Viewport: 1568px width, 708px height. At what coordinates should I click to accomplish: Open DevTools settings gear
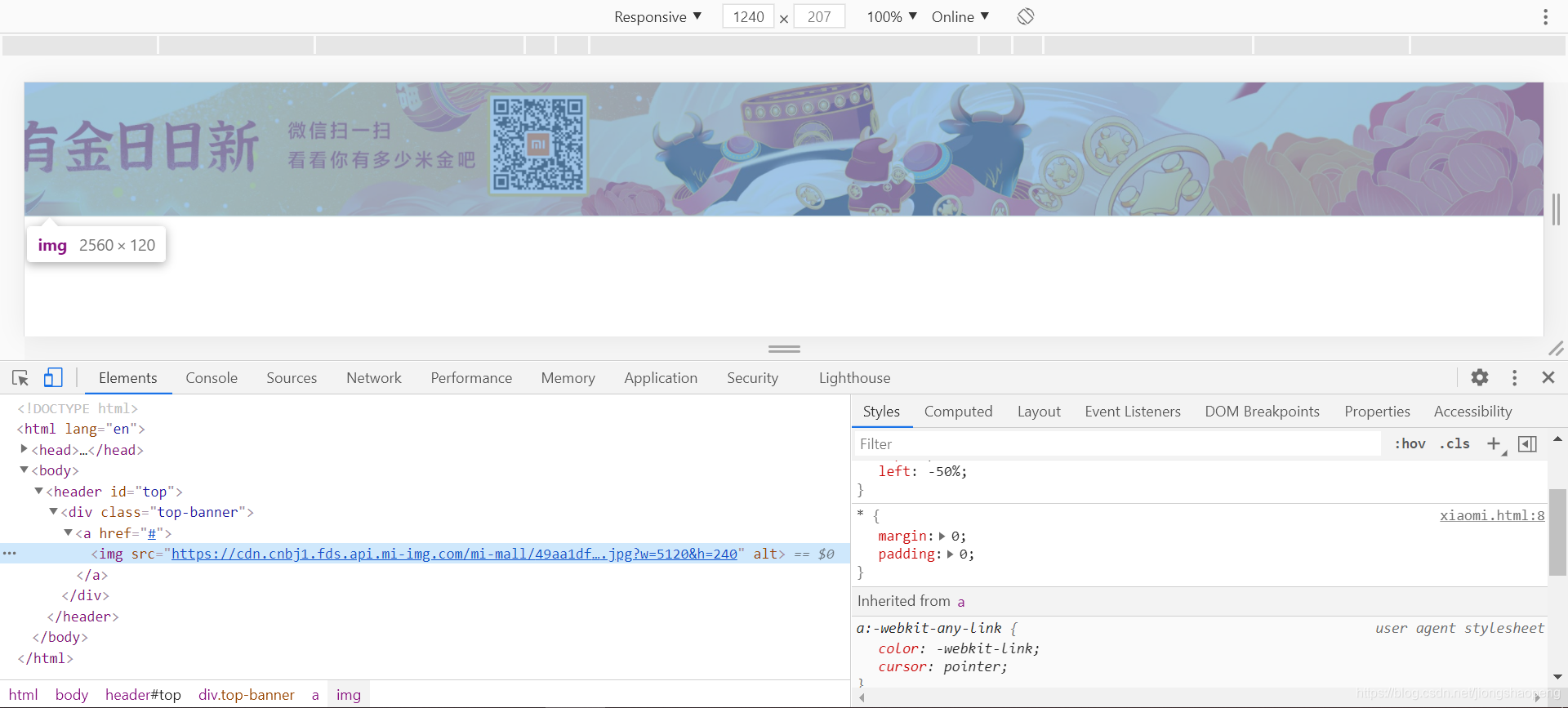click(x=1480, y=377)
